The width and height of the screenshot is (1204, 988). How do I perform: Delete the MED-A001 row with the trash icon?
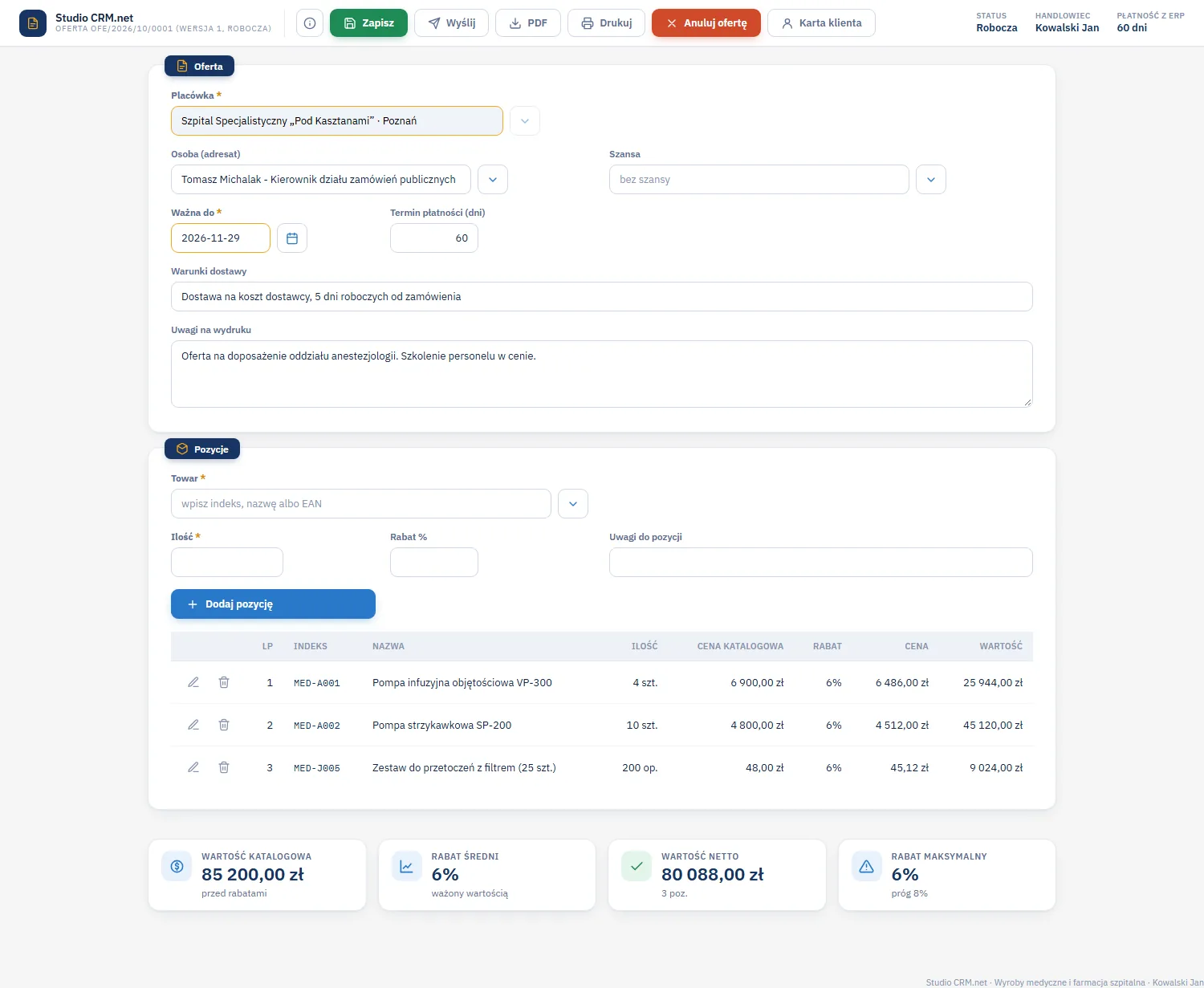pos(224,682)
